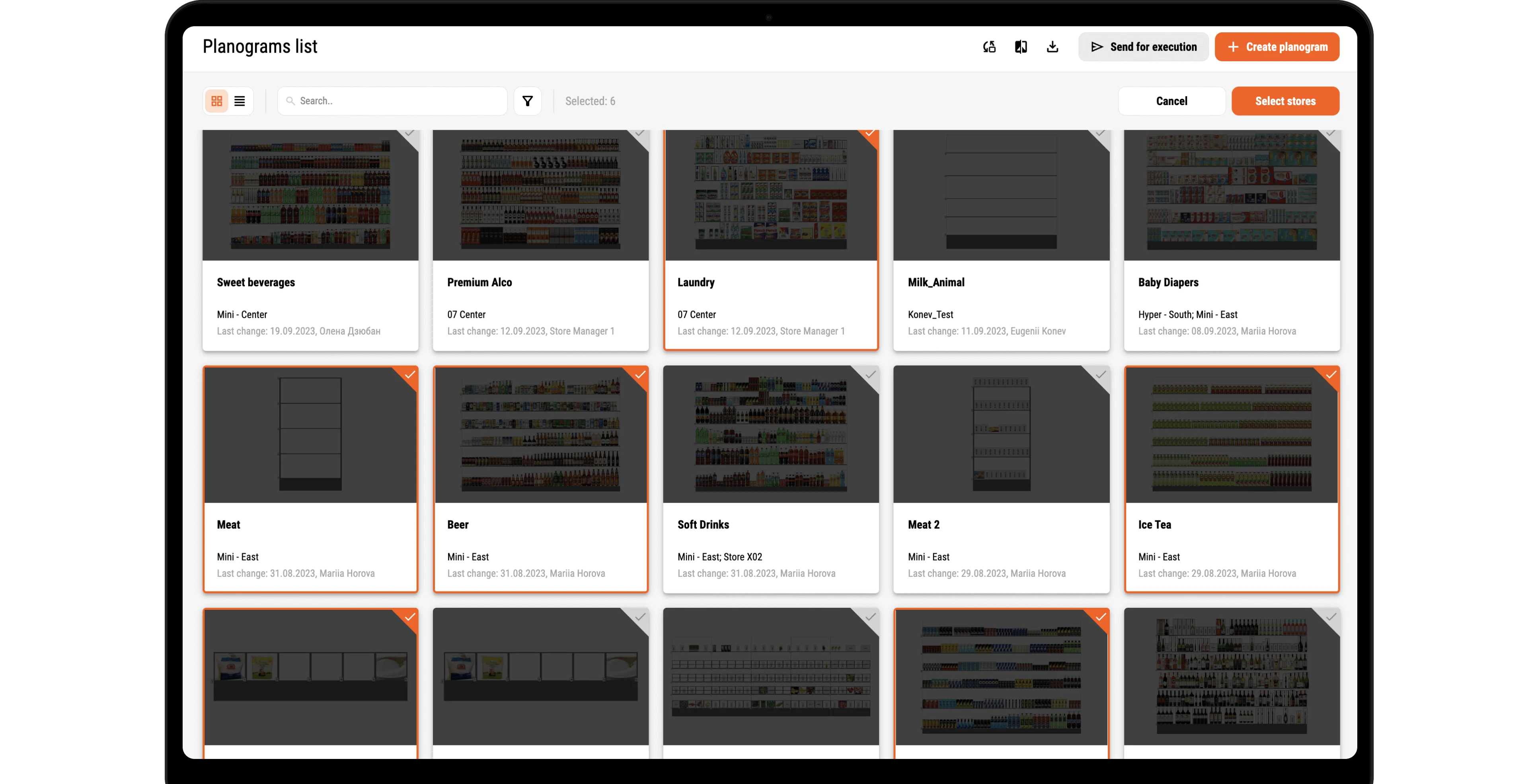Deselect the Ice Tea planogram
Viewport: 1528px width, 784px height.
coord(1331,375)
